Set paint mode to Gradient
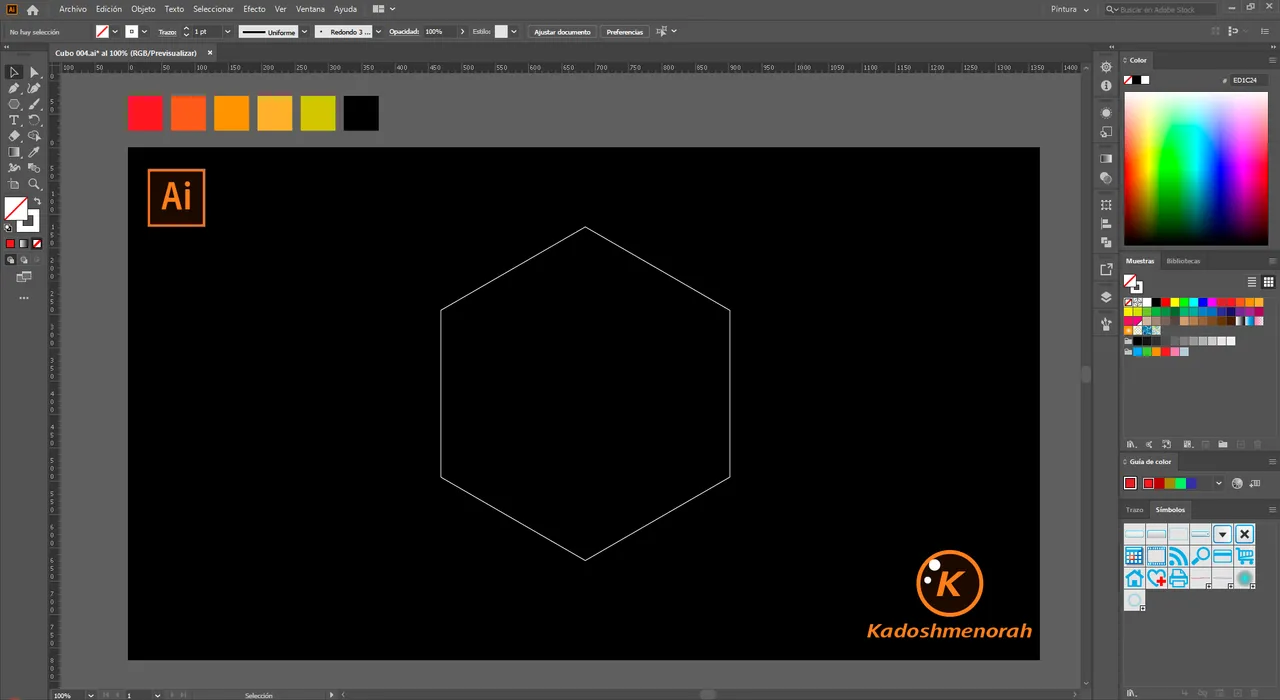Viewport: 1280px width, 700px height. [24, 244]
